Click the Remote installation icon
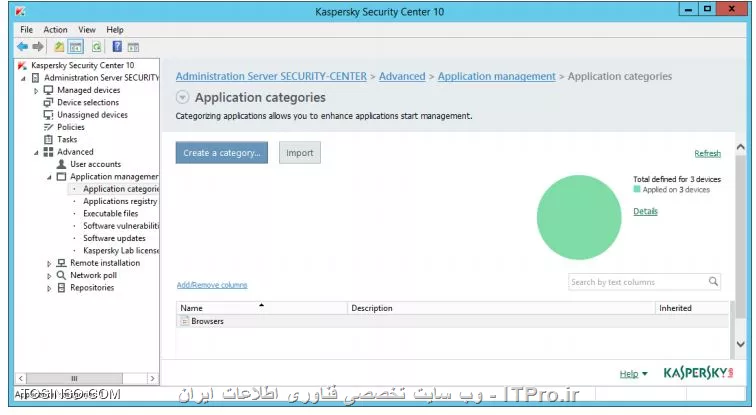Screen dimensions: 756x415 tap(61, 263)
